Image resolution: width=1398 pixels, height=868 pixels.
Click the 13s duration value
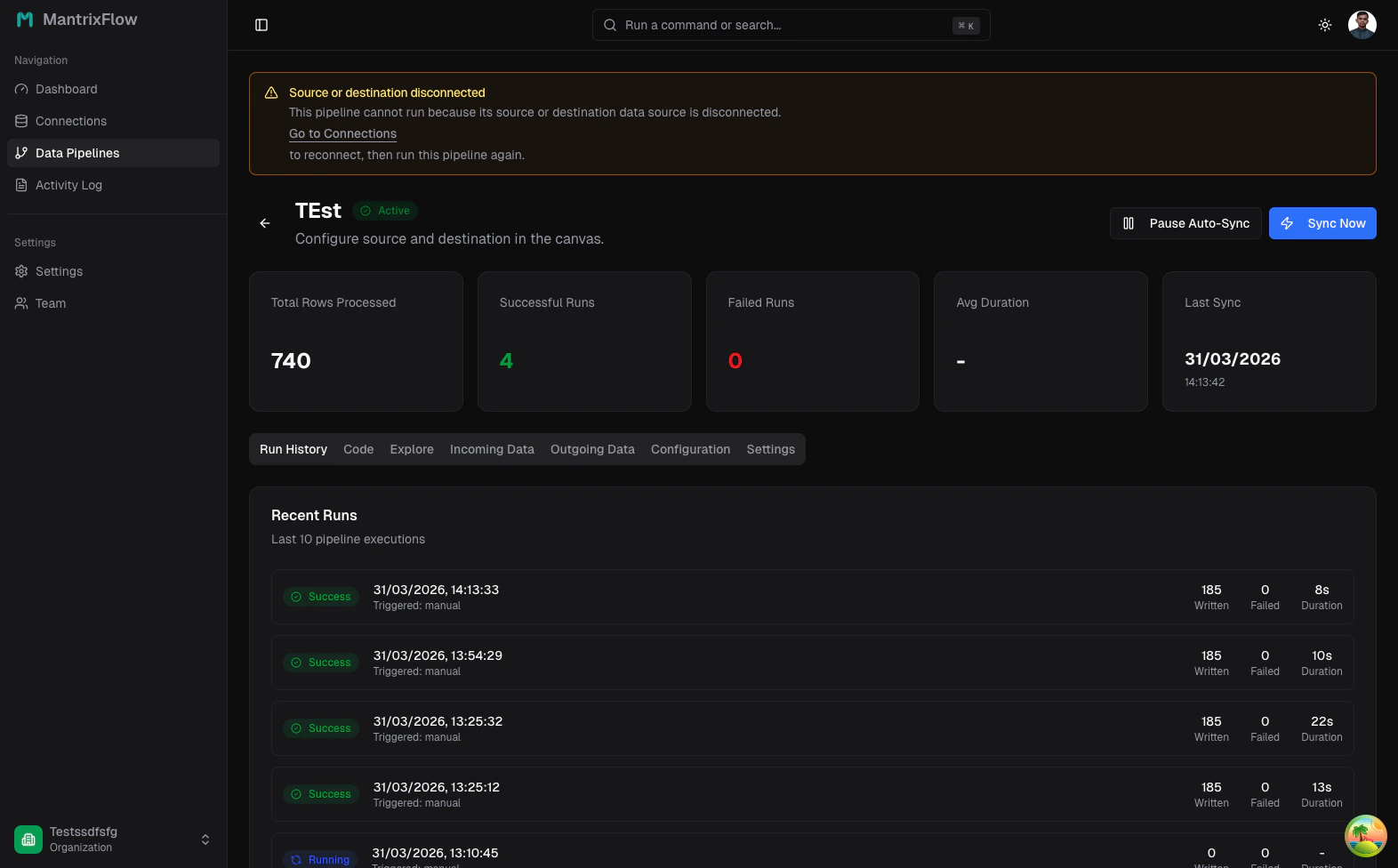click(x=1322, y=787)
